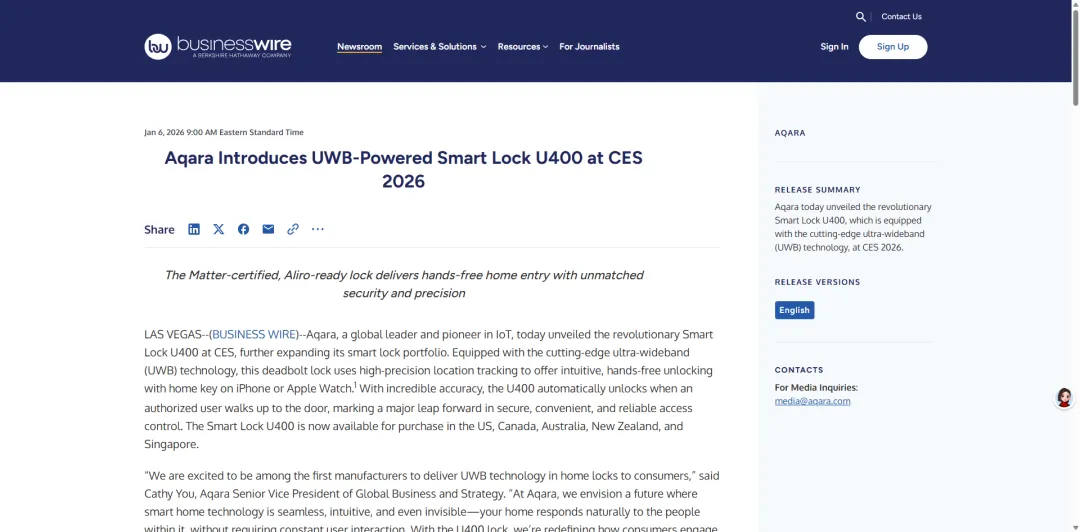Click the Jan 6, 2026 timestamp
The width and height of the screenshot is (1080, 532).
point(224,132)
